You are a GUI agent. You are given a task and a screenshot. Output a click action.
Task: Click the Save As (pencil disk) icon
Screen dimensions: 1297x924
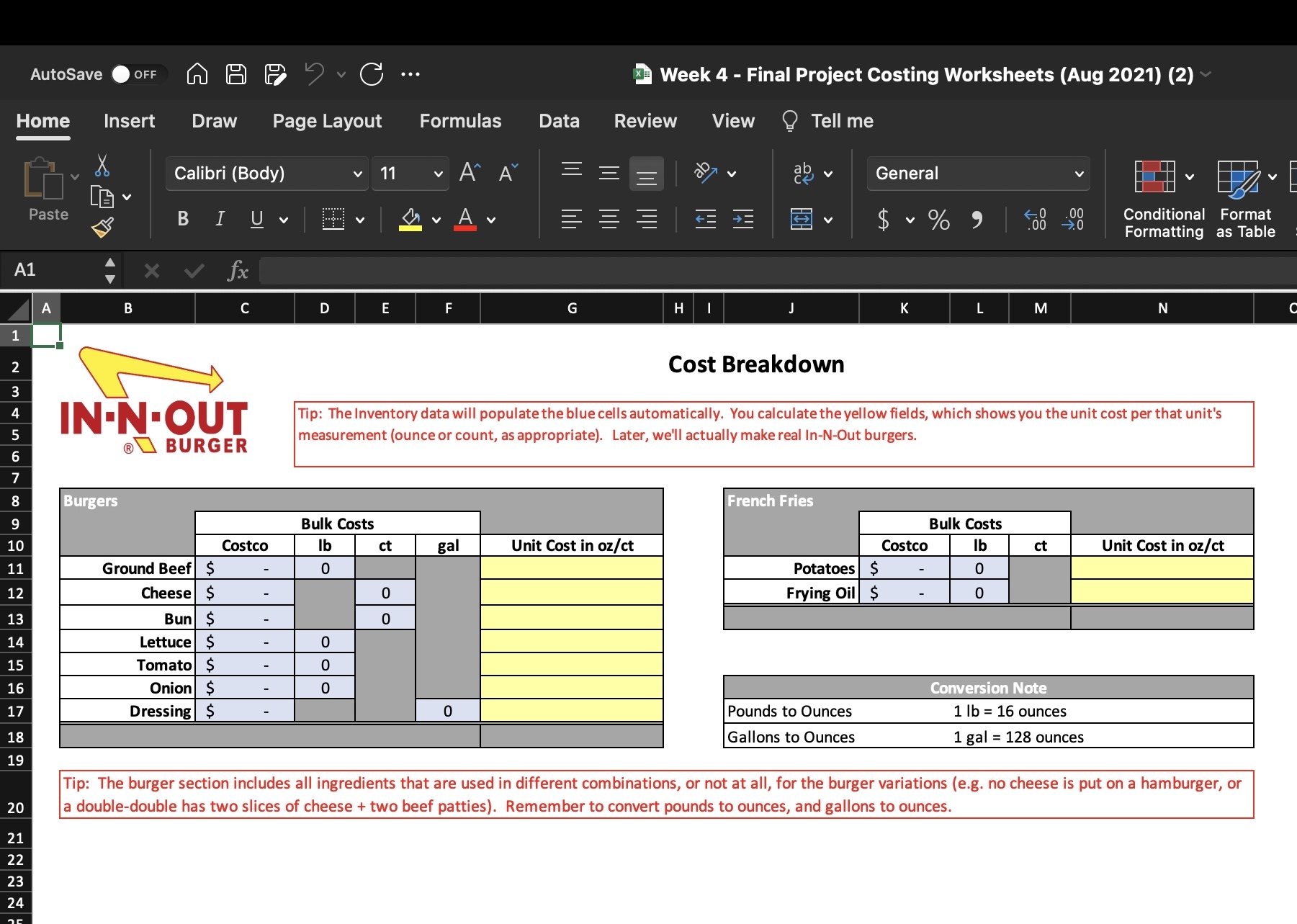(275, 74)
